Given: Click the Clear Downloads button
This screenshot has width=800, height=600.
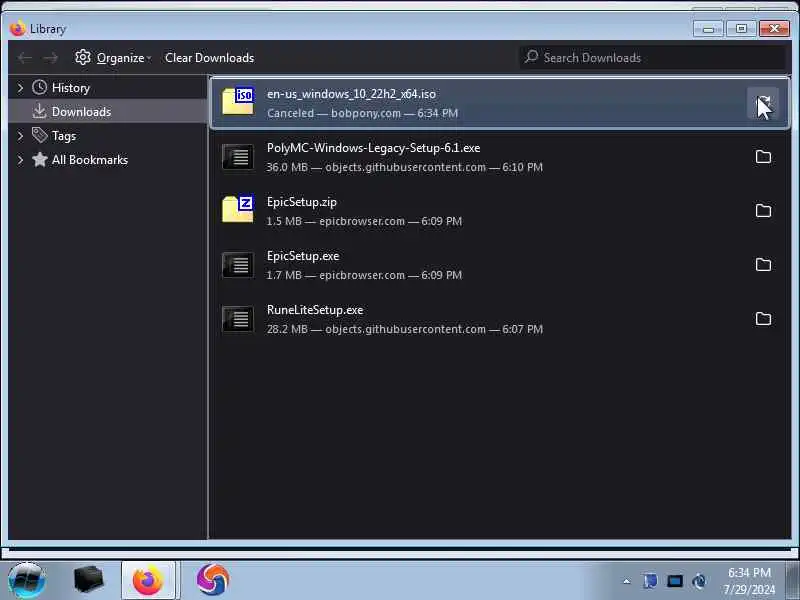Looking at the screenshot, I should pos(209,58).
